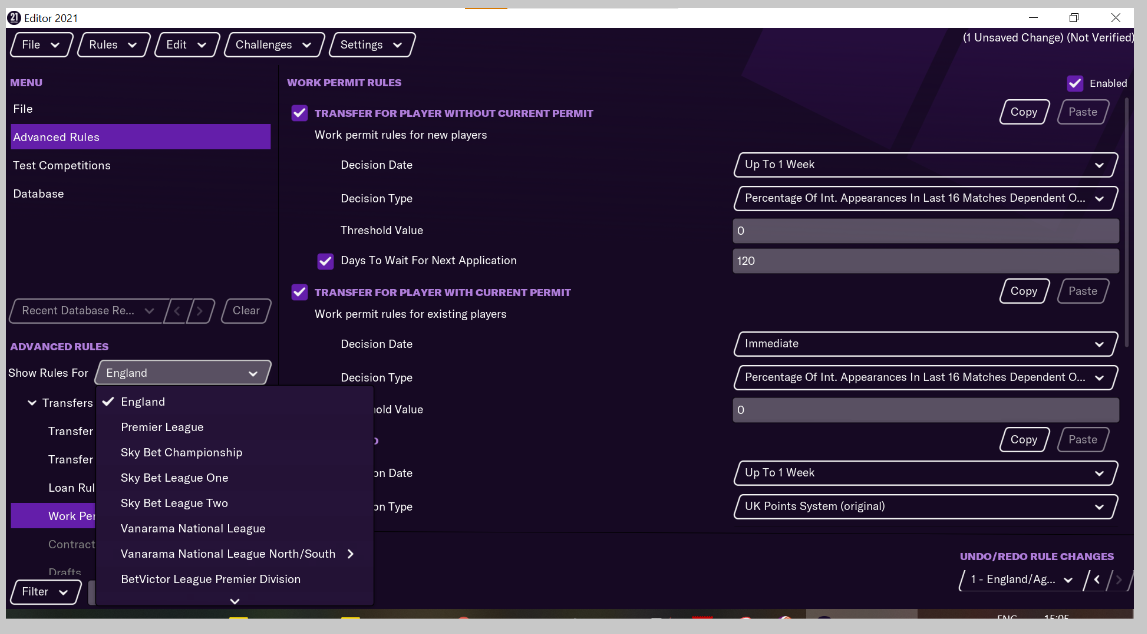This screenshot has height=634, width=1147.
Task: Click the redo rule change arrow
Action: click(1118, 580)
